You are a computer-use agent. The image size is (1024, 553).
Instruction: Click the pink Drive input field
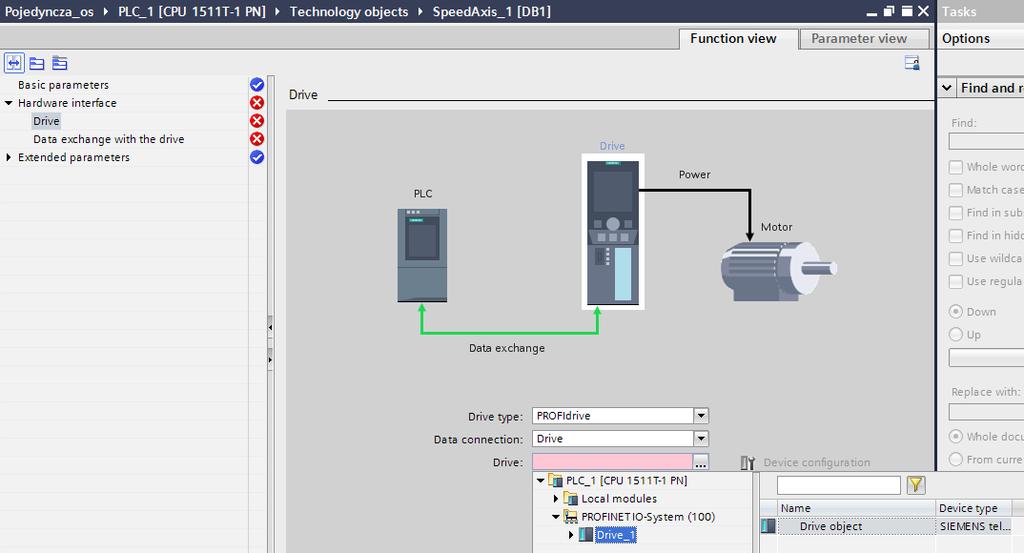click(612, 462)
